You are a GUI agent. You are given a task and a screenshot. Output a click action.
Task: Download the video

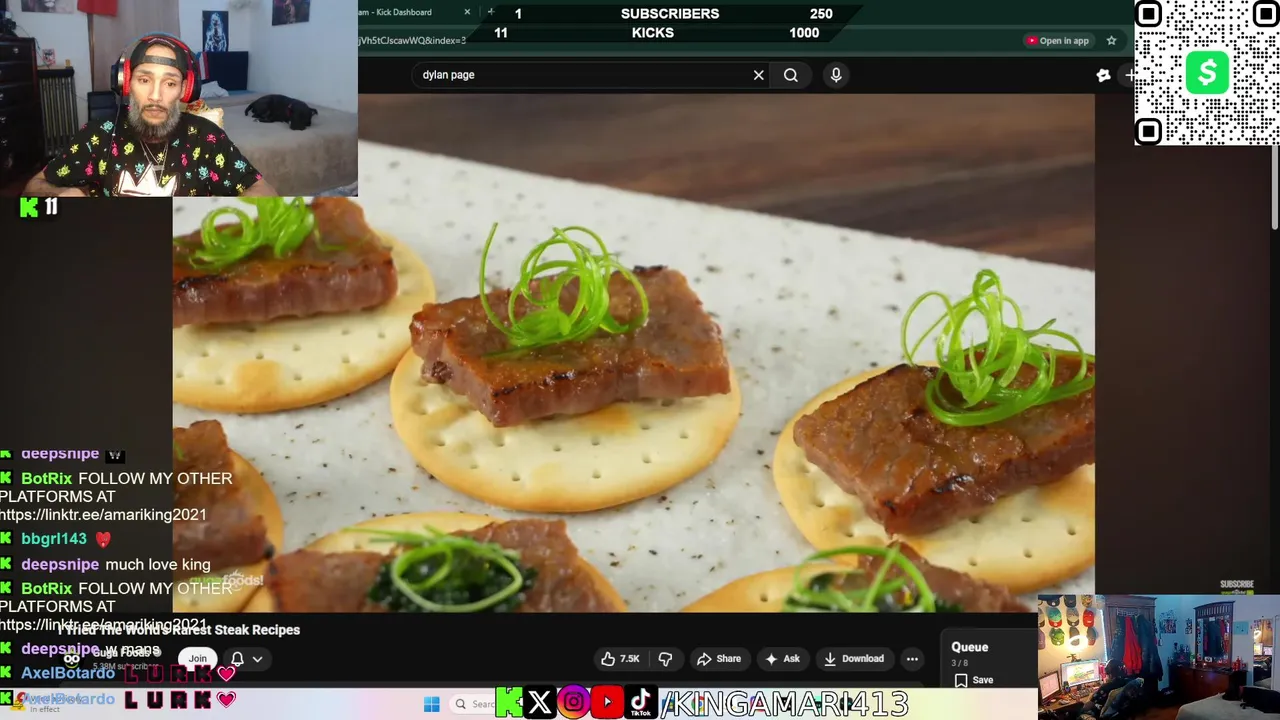coord(853,659)
